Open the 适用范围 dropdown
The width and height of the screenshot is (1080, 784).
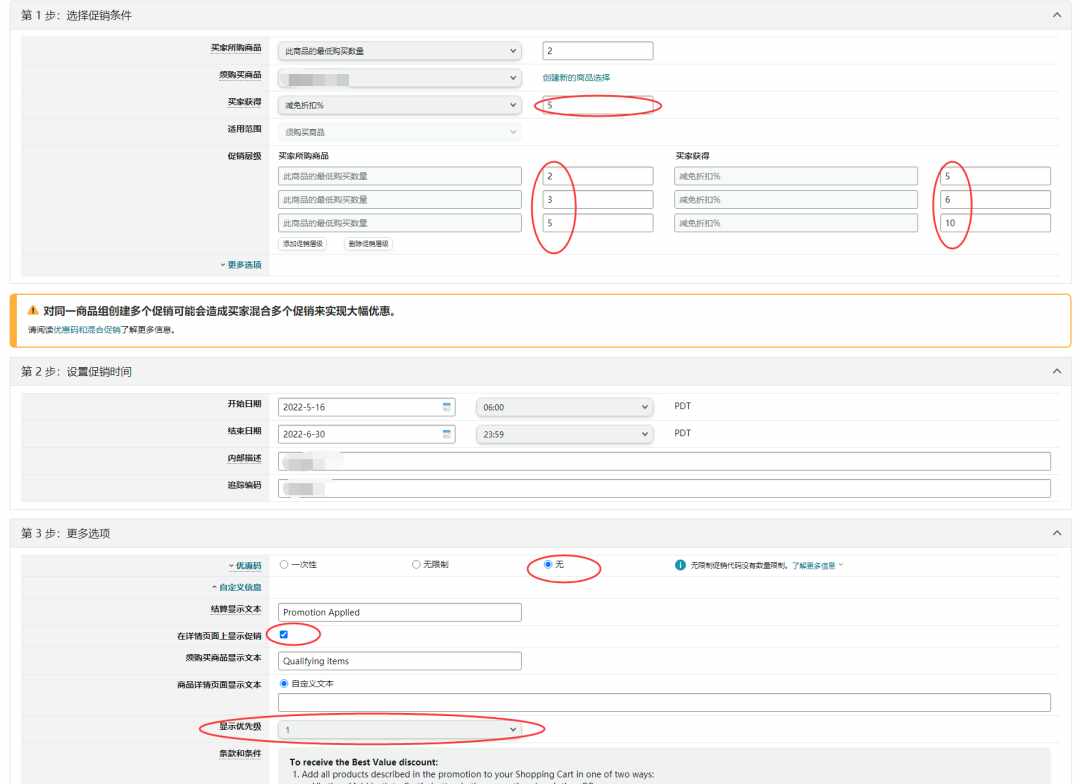point(399,132)
